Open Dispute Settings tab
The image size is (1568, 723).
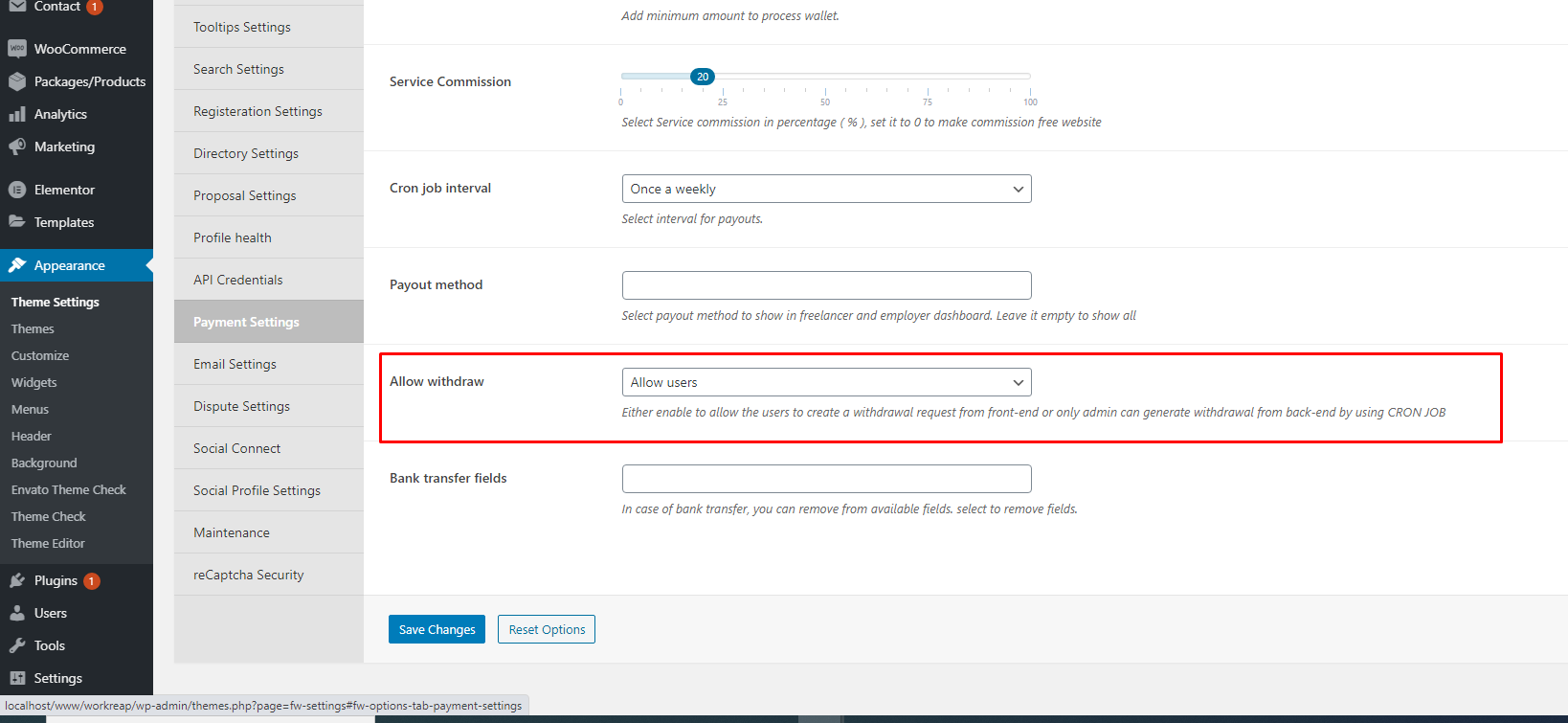pyautogui.click(x=269, y=406)
